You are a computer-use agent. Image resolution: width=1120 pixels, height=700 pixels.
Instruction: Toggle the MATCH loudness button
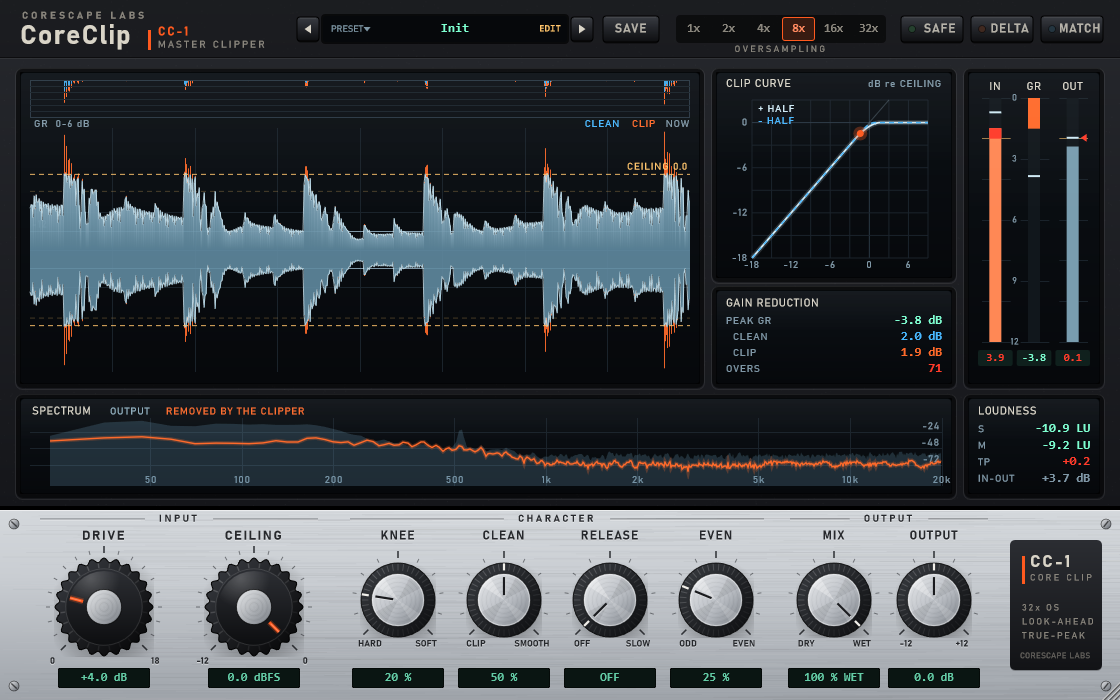tap(1072, 29)
